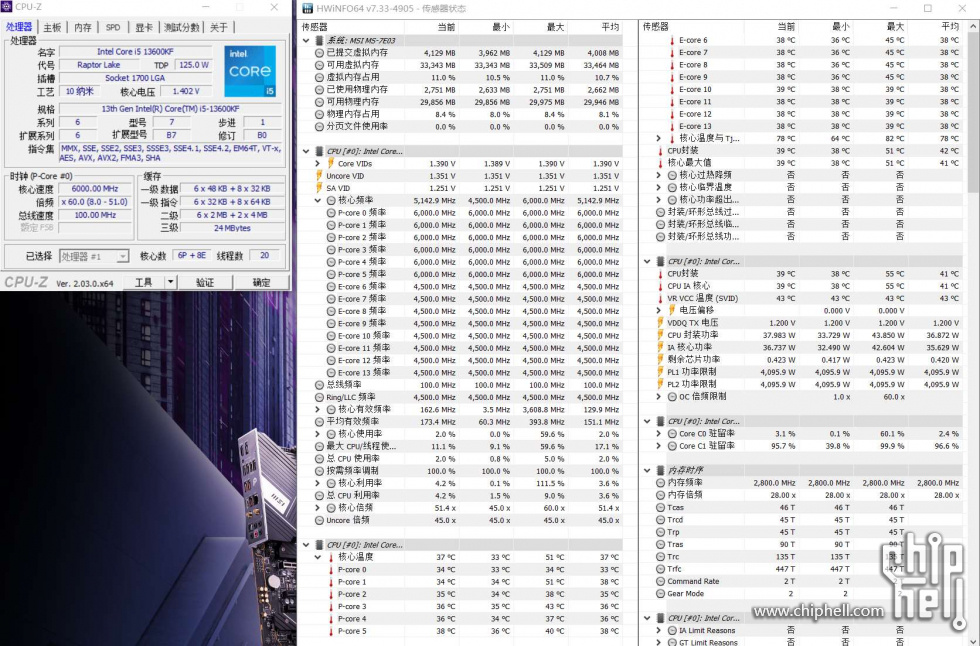
Task: Open the 内存 tab in CPU-Z
Action: pos(82,27)
